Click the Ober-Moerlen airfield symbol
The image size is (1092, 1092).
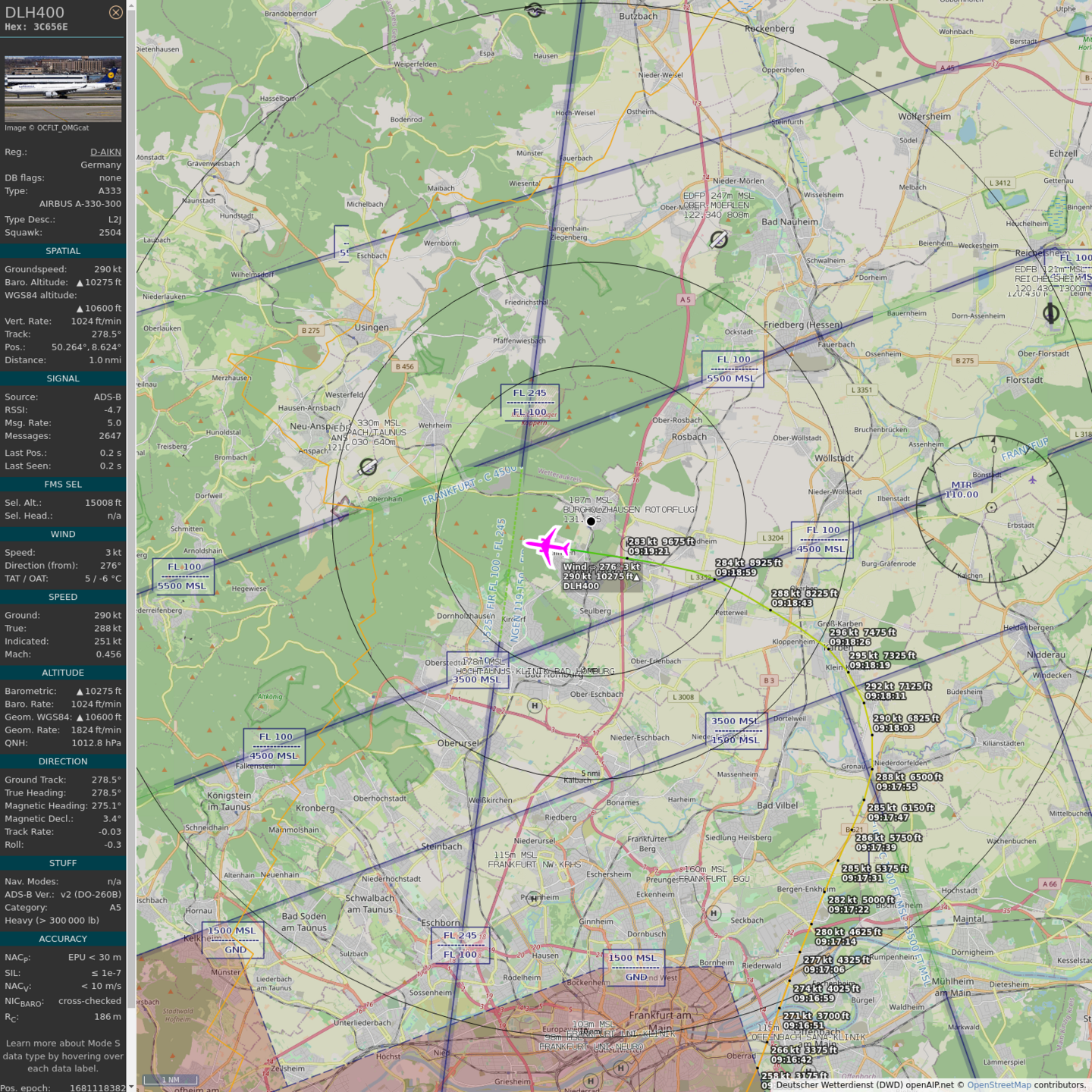(x=719, y=240)
